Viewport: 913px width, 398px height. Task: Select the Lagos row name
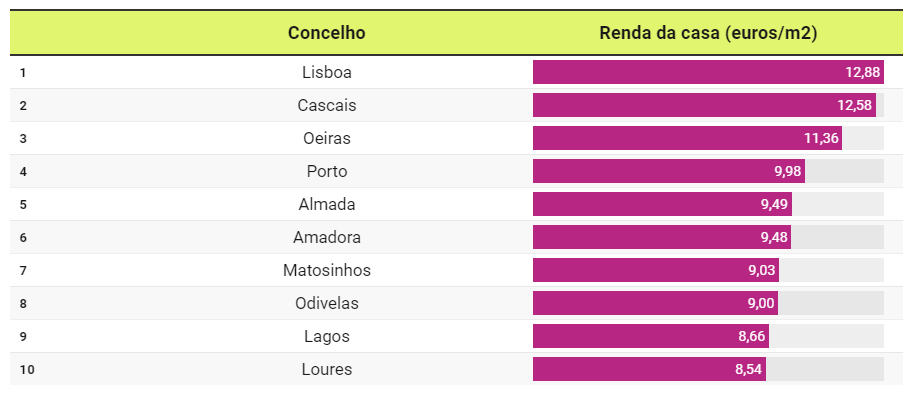(x=327, y=336)
